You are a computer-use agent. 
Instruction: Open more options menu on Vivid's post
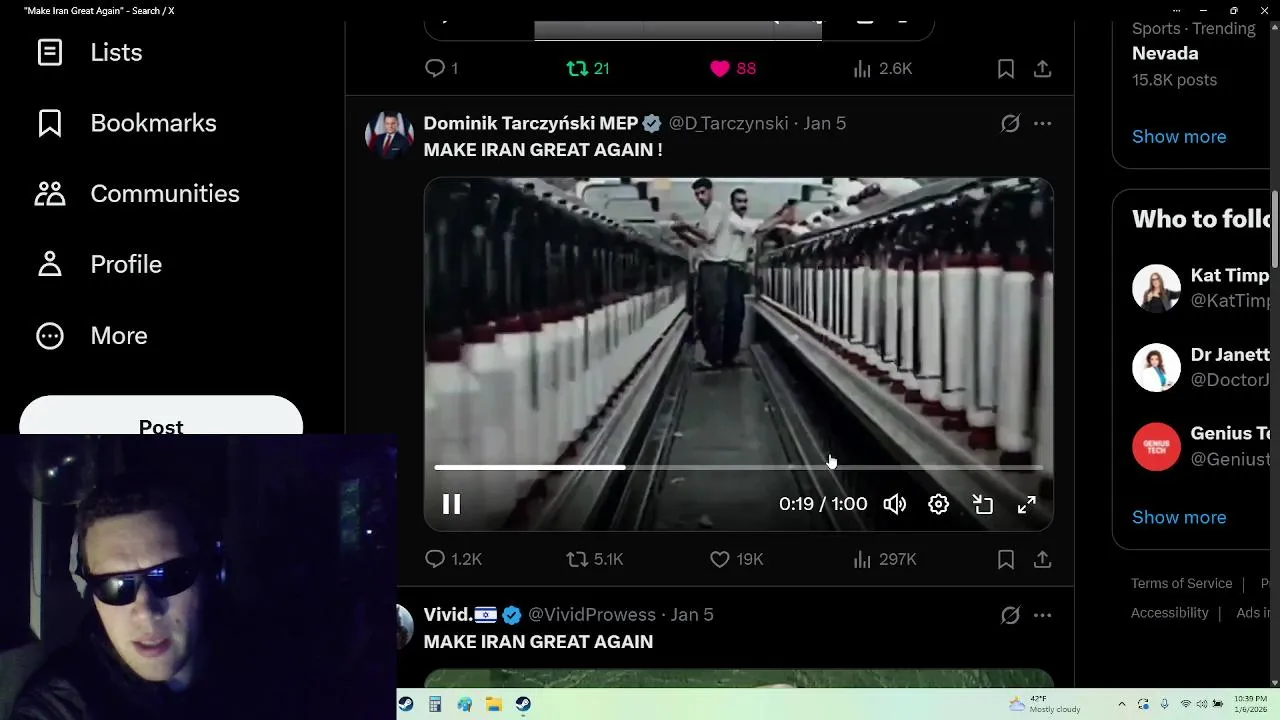pyautogui.click(x=1042, y=615)
